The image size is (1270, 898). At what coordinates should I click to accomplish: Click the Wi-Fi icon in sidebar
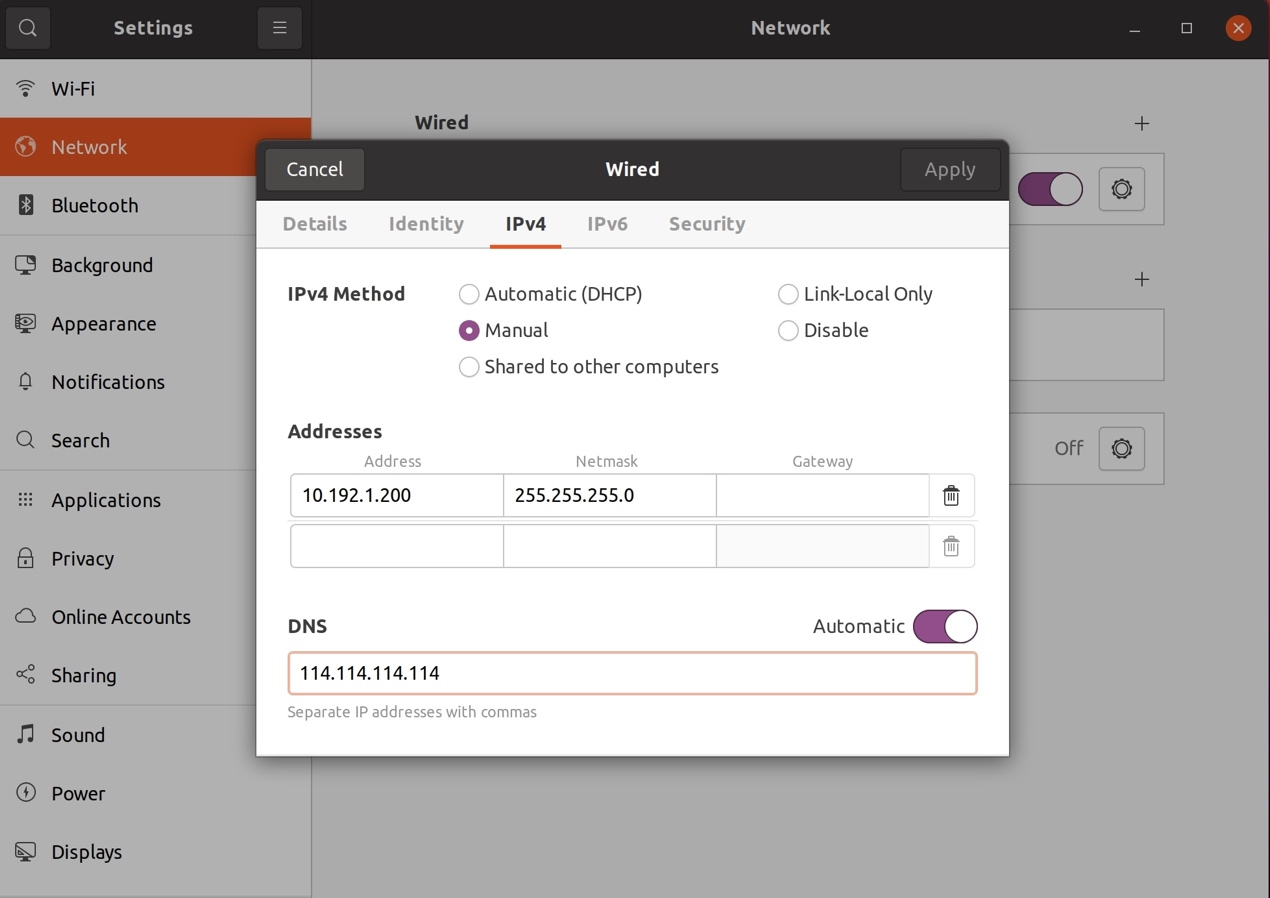[26, 88]
